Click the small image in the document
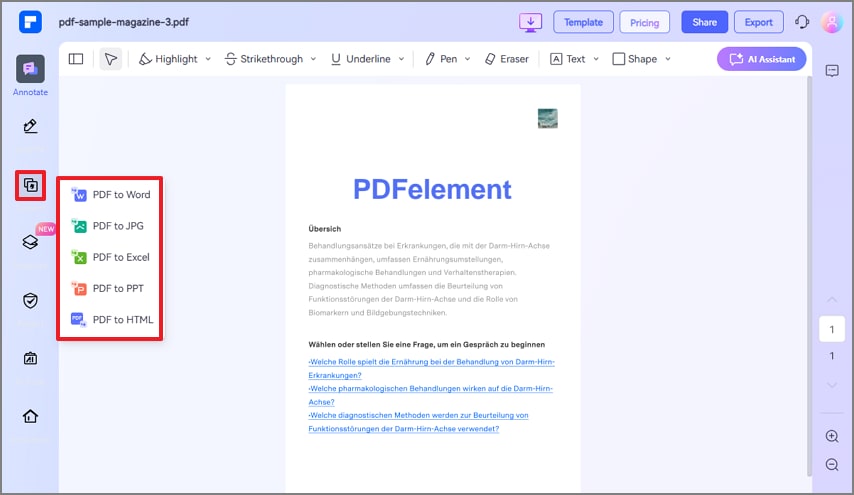 [547, 118]
